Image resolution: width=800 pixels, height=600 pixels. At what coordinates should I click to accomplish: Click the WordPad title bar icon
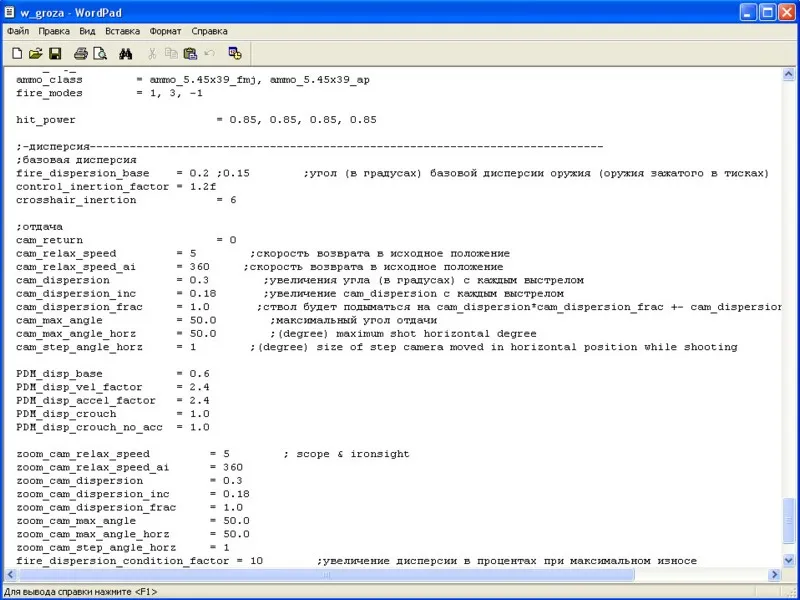coord(12,11)
